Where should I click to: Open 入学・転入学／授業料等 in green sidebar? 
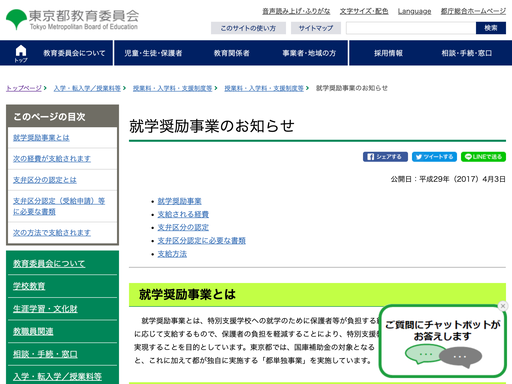tap(57, 377)
